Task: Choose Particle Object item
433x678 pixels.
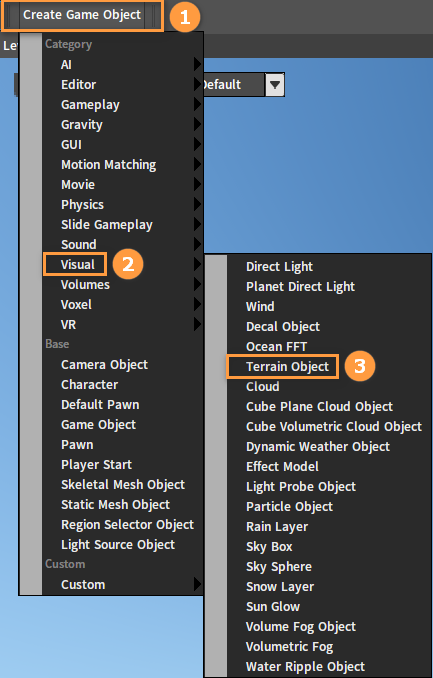Action: pos(289,507)
